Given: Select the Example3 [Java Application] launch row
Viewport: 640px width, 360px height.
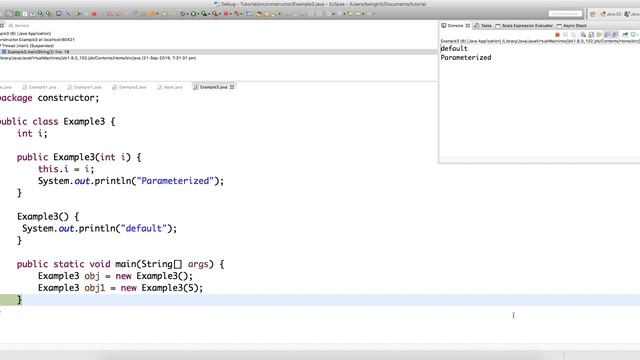Looking at the screenshot, I should (25, 33).
